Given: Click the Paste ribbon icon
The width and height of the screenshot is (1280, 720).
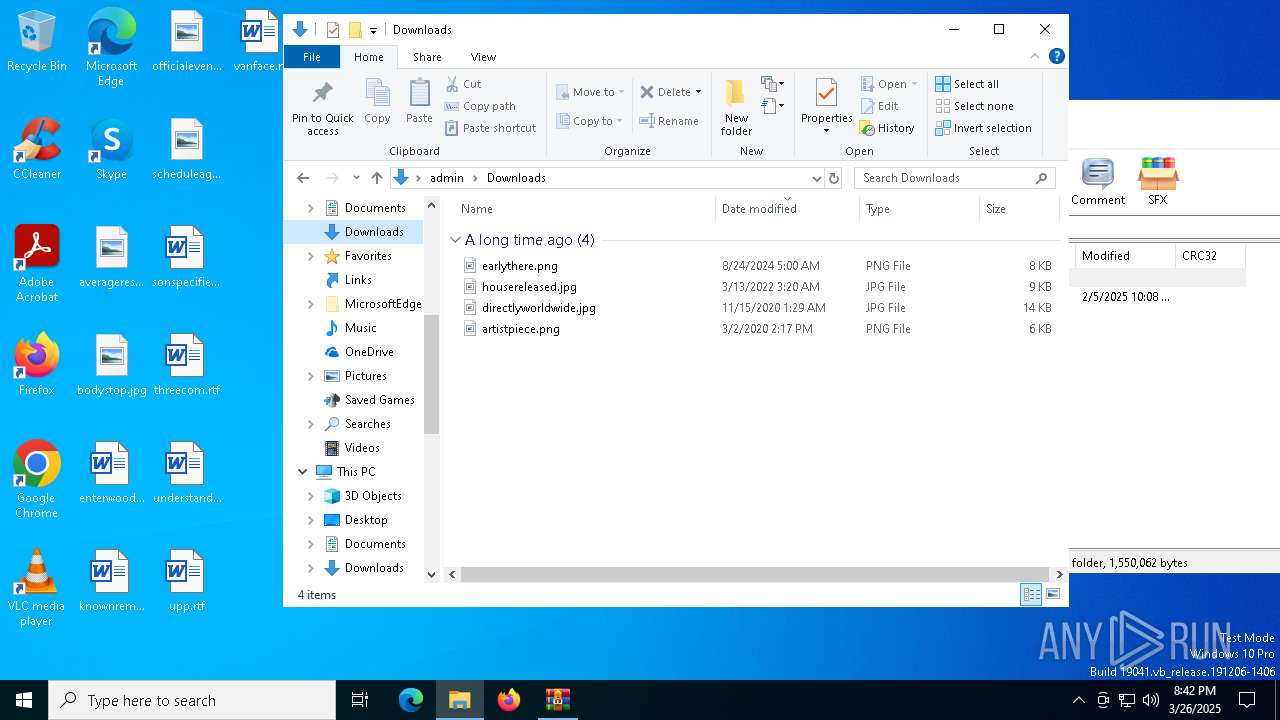Looking at the screenshot, I should [x=419, y=102].
